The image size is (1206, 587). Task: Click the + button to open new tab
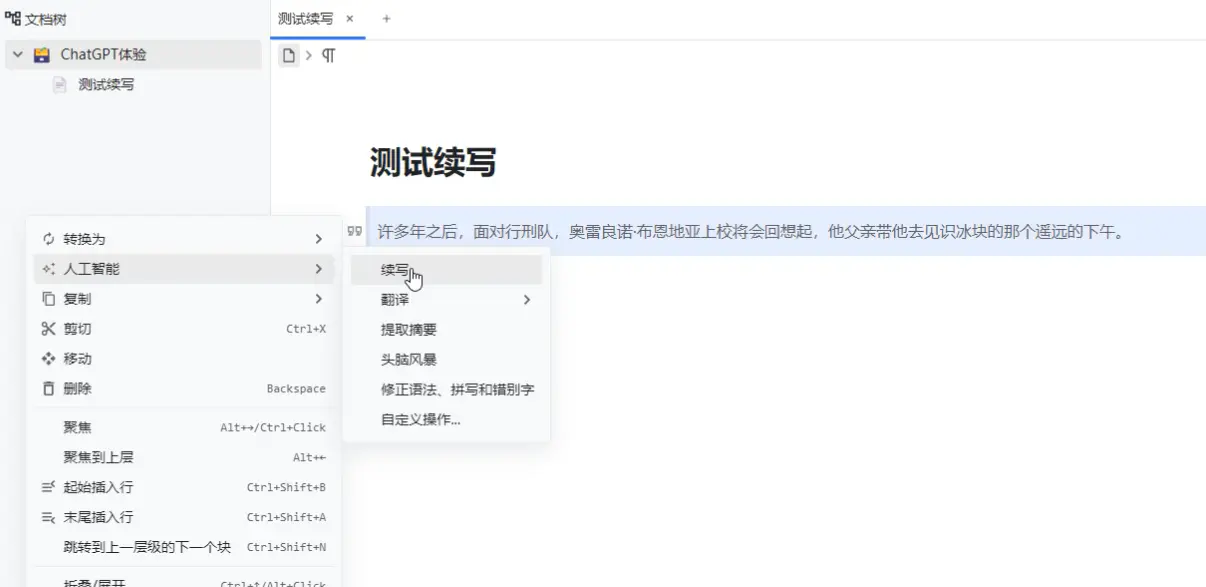[x=384, y=18]
